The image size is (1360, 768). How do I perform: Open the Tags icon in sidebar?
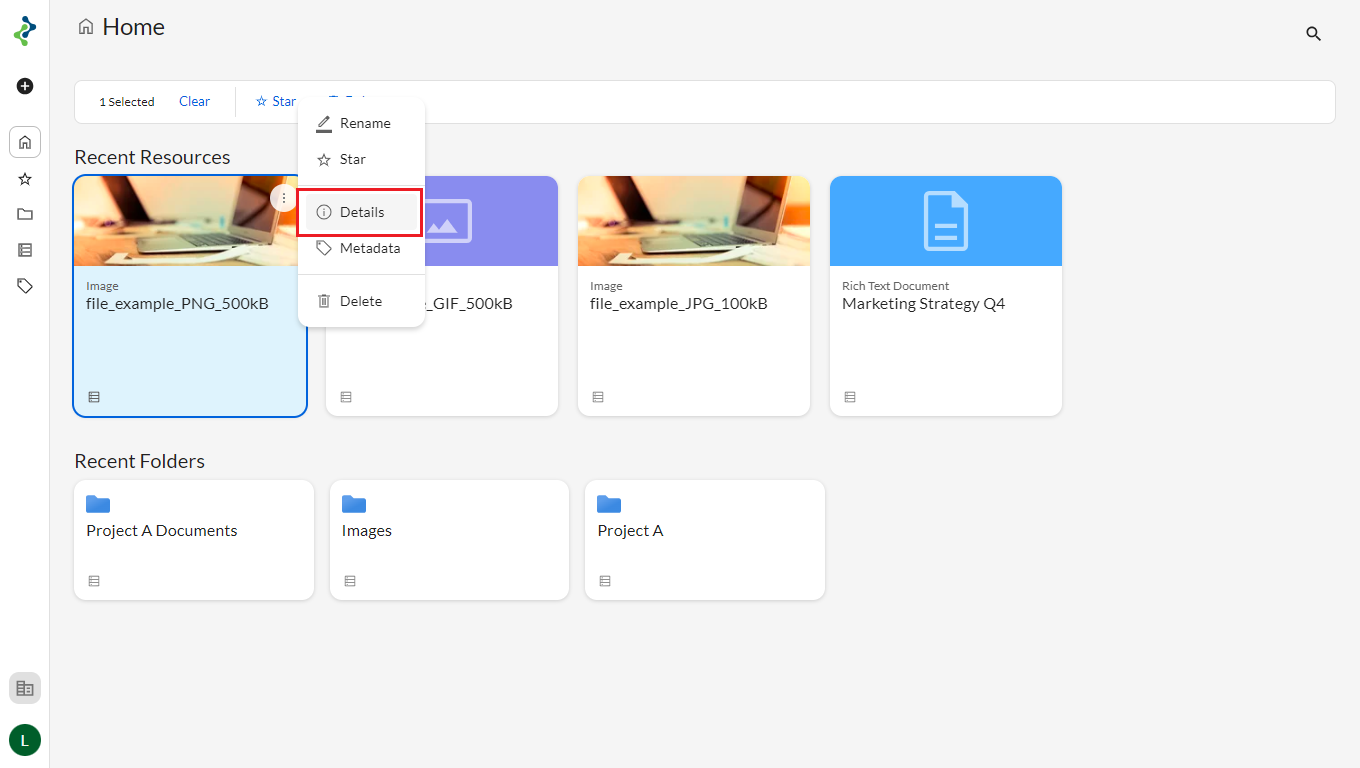[25, 286]
